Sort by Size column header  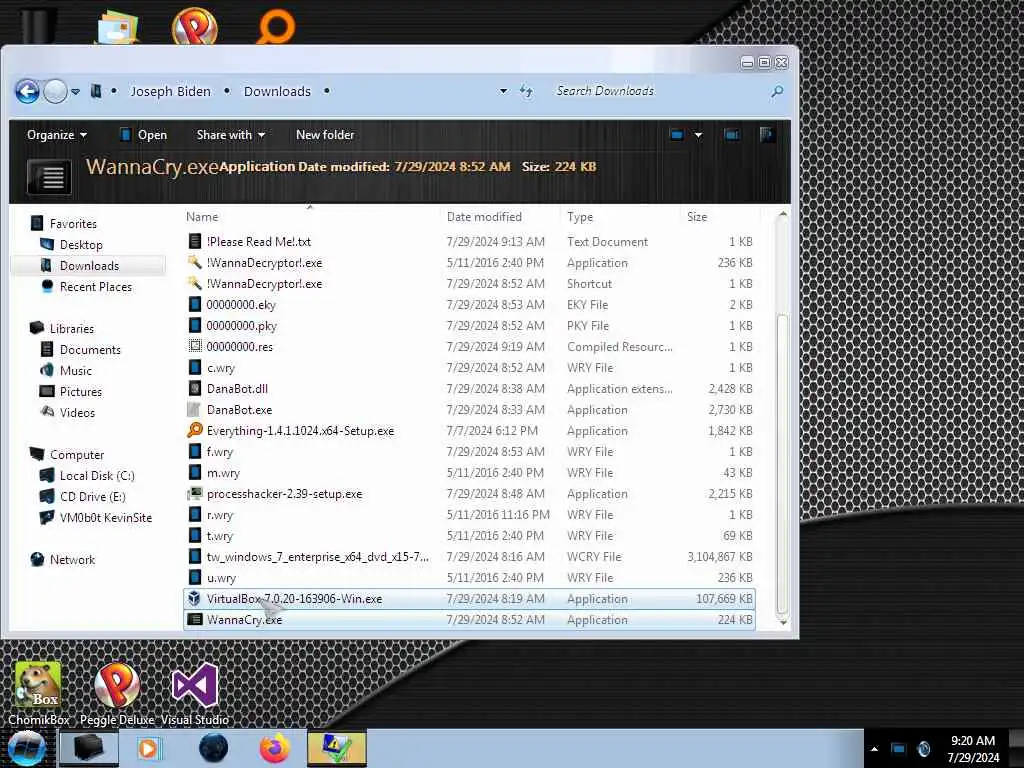(697, 217)
